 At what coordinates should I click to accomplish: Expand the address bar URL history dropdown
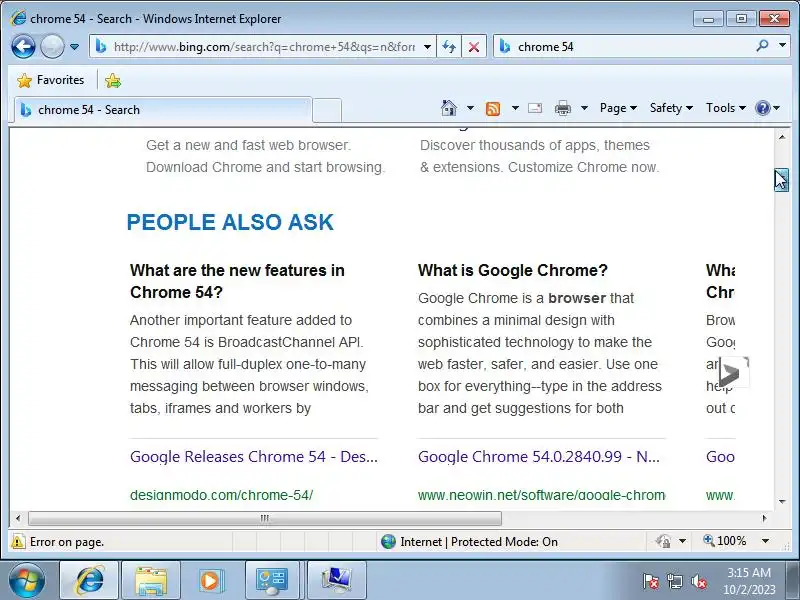coord(428,47)
